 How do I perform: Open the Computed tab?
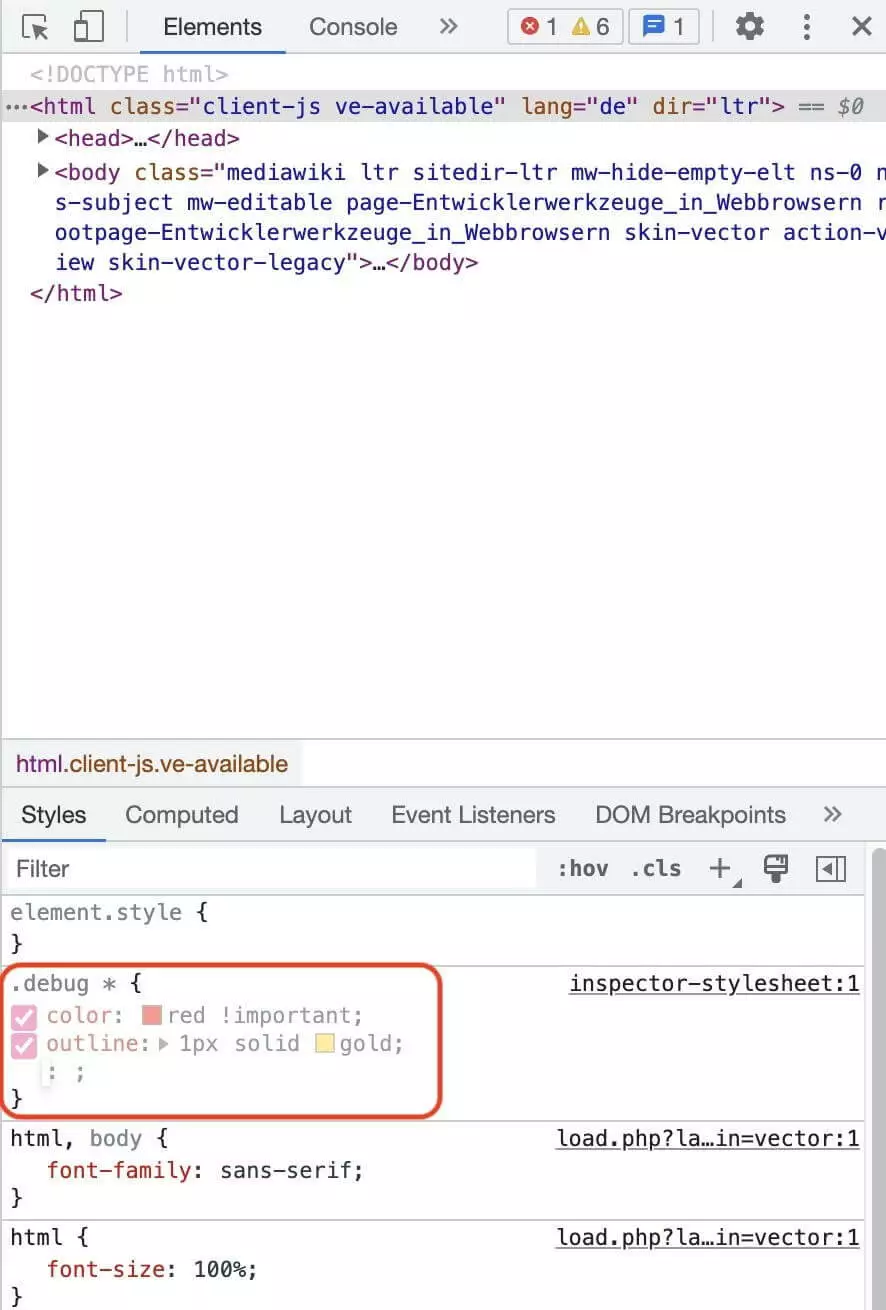[182, 815]
